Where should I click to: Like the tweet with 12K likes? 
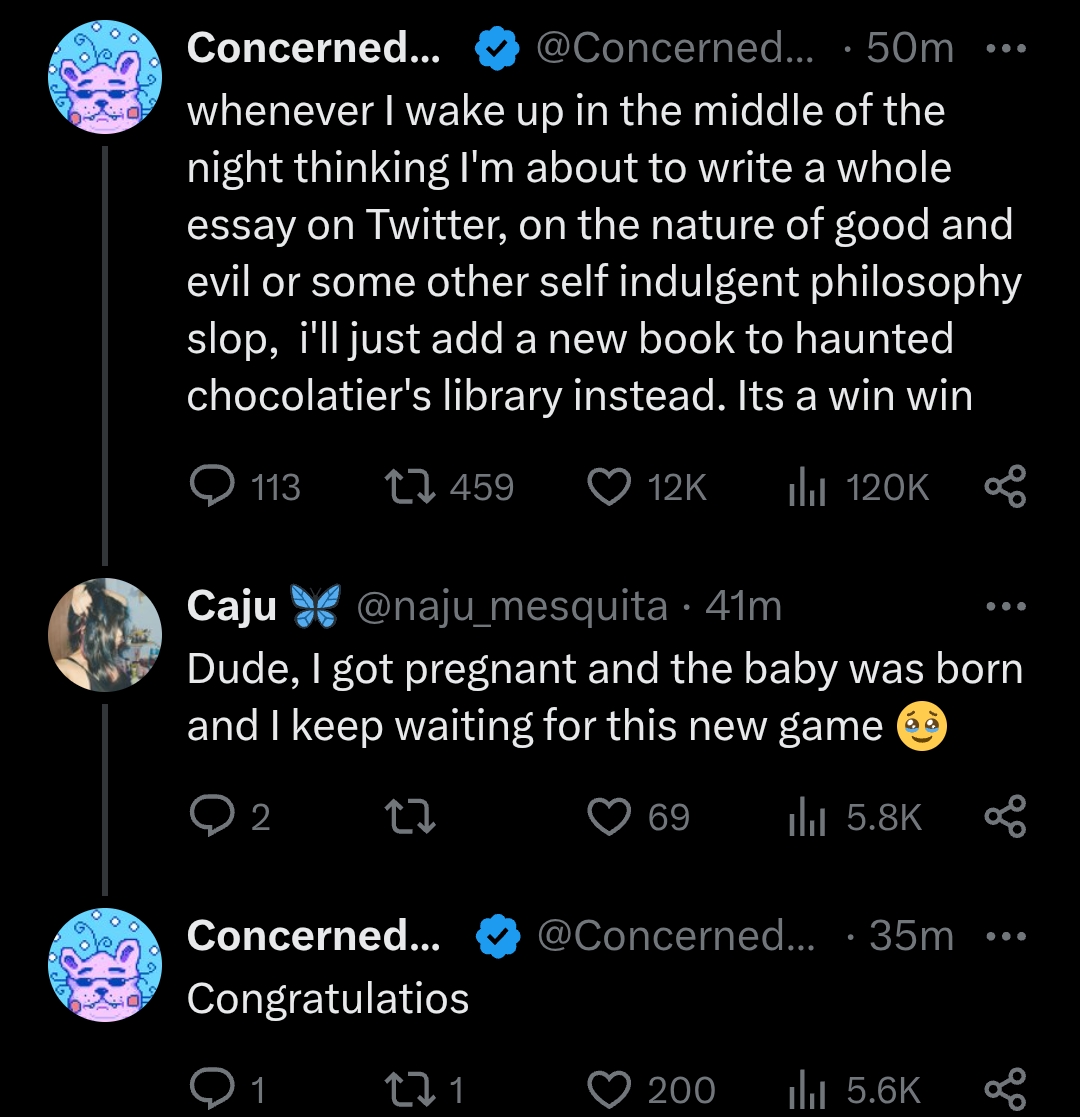tap(609, 488)
